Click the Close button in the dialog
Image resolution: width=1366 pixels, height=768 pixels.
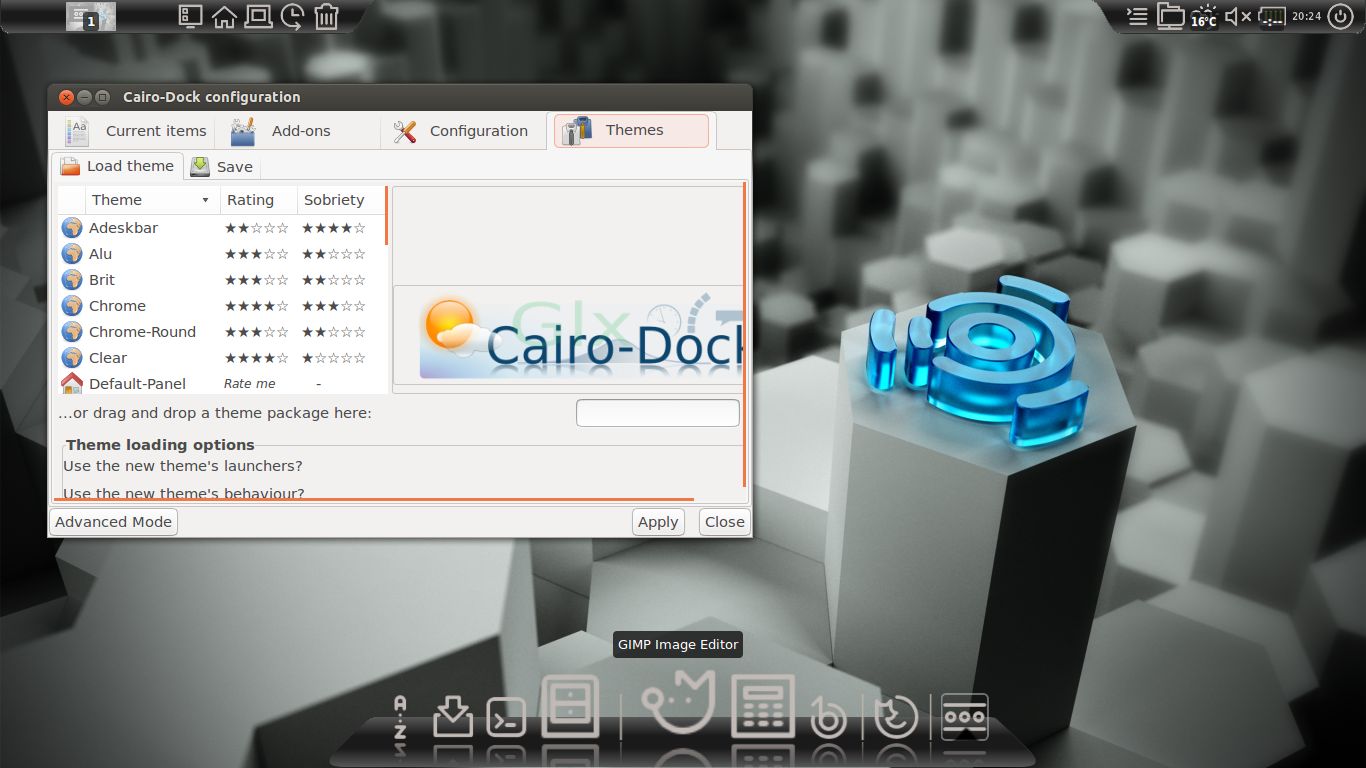point(725,522)
